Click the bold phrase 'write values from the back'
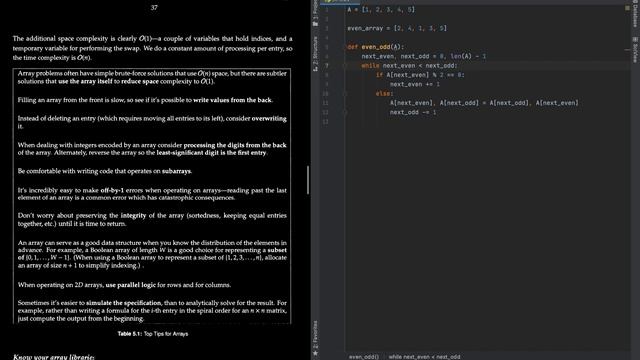640x360 pixels. [232, 100]
